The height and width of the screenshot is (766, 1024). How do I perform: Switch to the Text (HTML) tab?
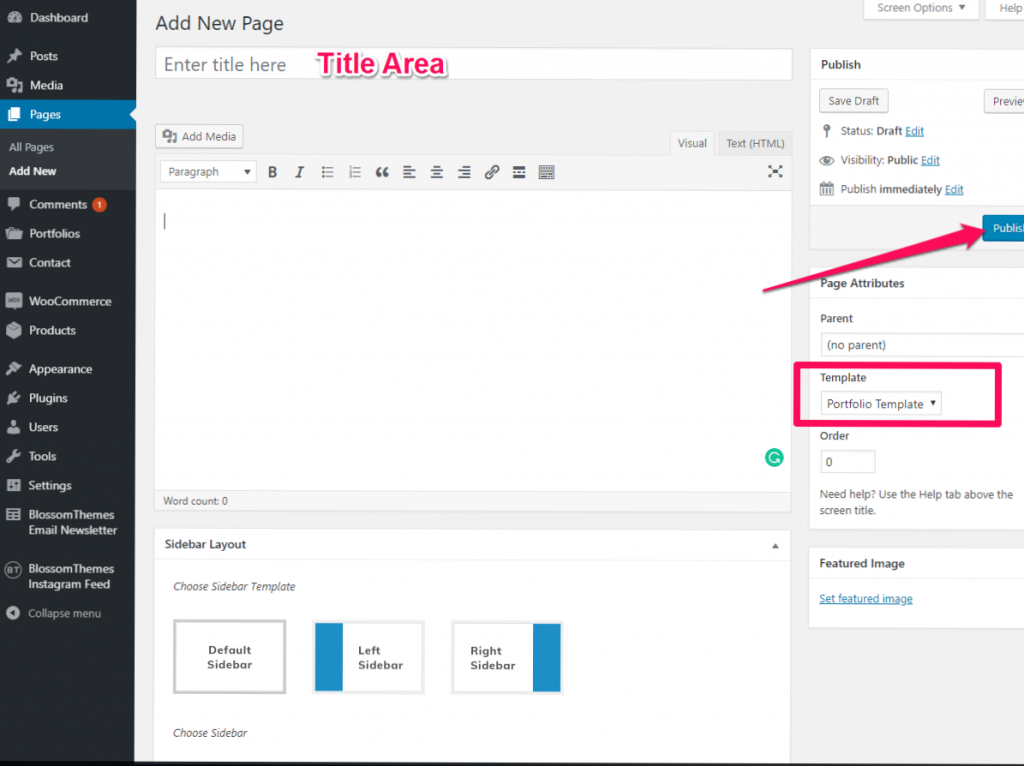tap(754, 143)
